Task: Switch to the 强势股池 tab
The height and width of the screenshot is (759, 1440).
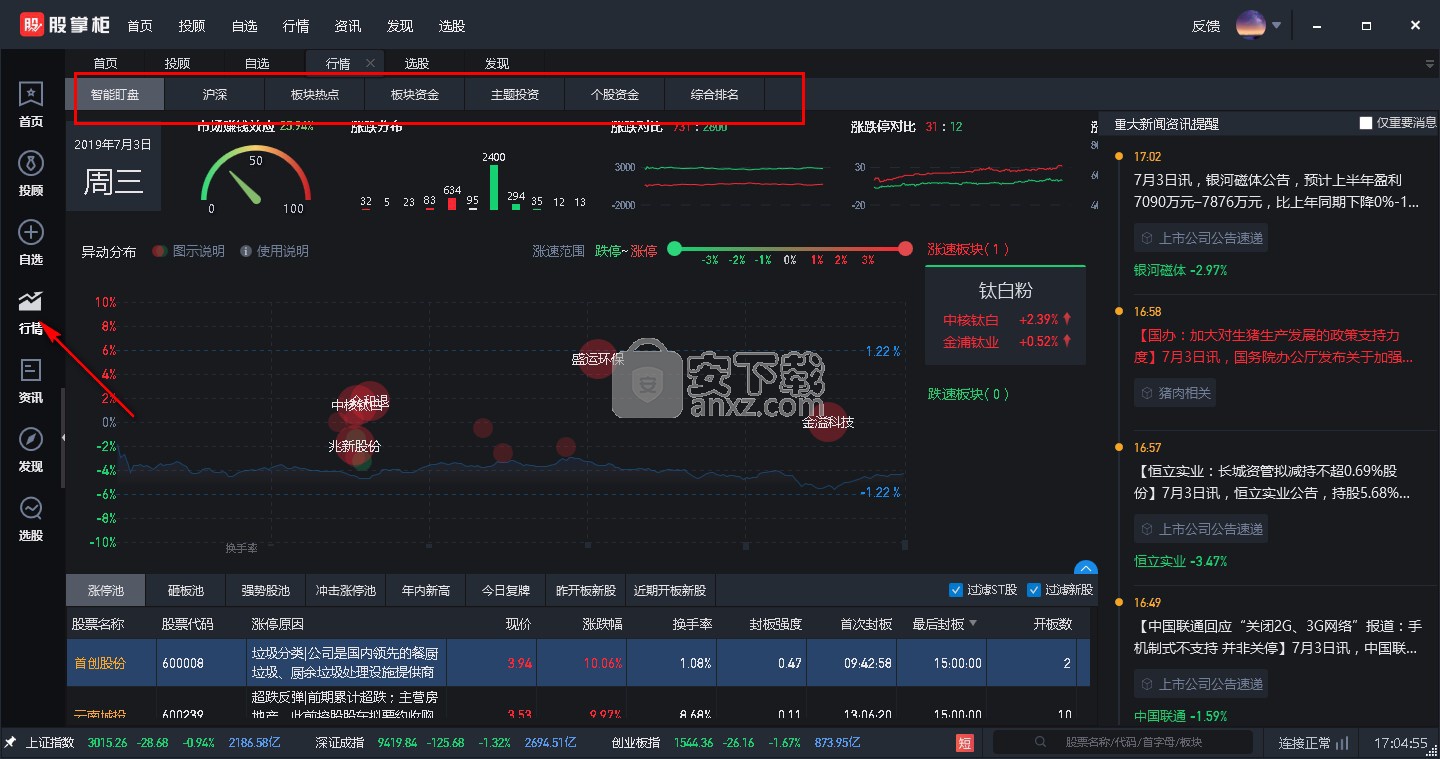Action: point(266,590)
